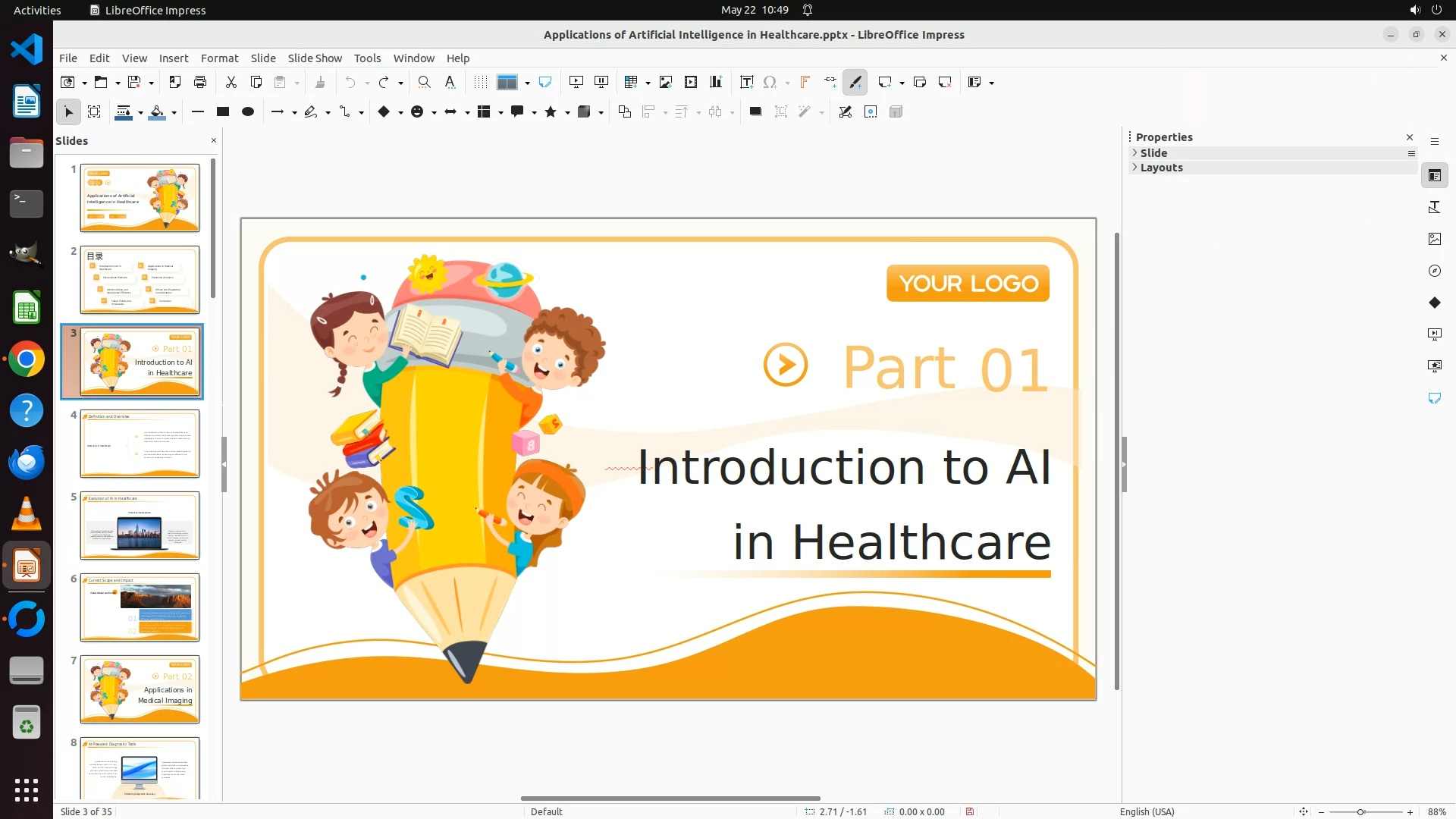Click the zoom slider handle
This screenshot has width=1456, height=819.
[x=1361, y=811]
